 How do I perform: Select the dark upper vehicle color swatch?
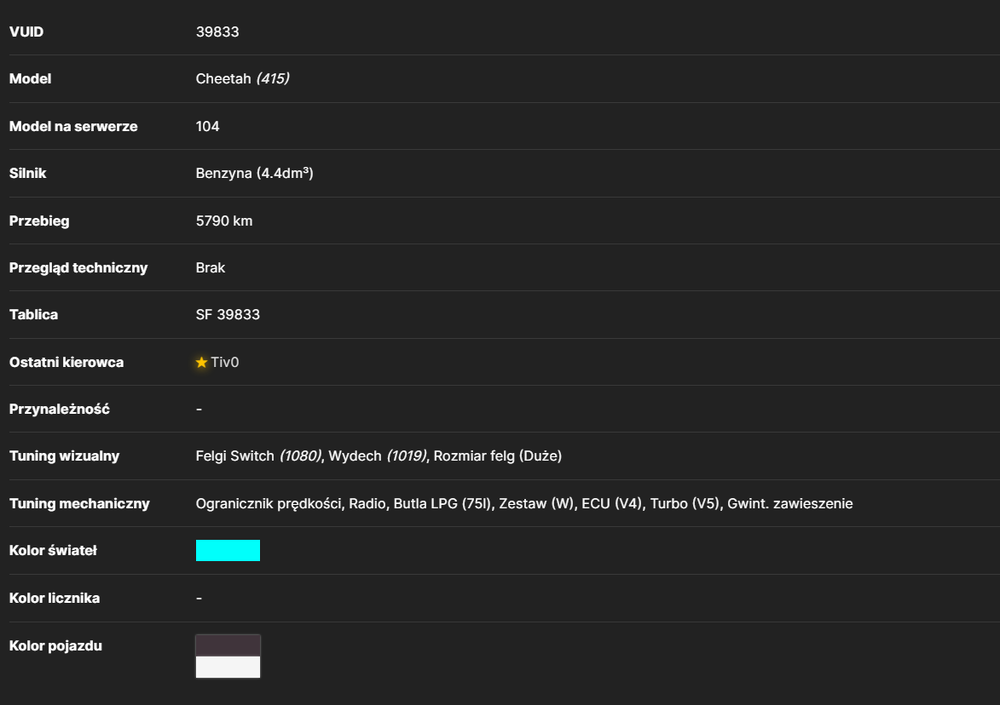tap(228, 646)
